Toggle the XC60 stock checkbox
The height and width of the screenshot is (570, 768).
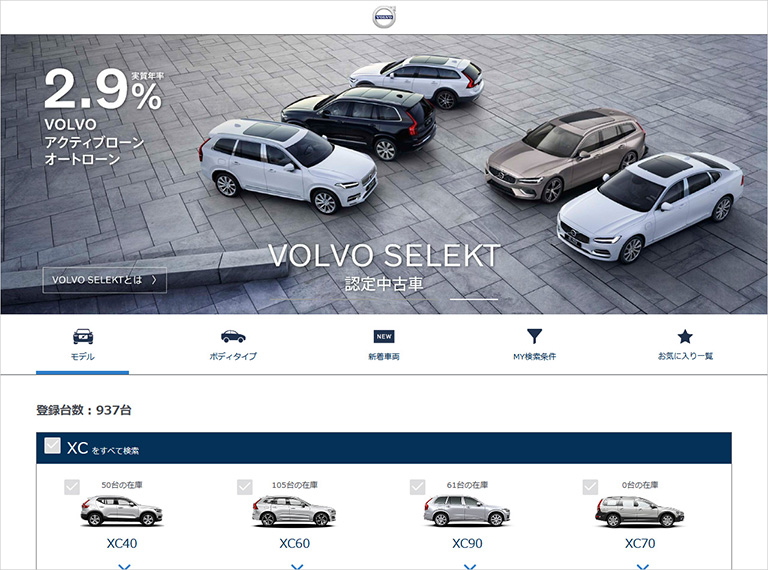coord(245,487)
